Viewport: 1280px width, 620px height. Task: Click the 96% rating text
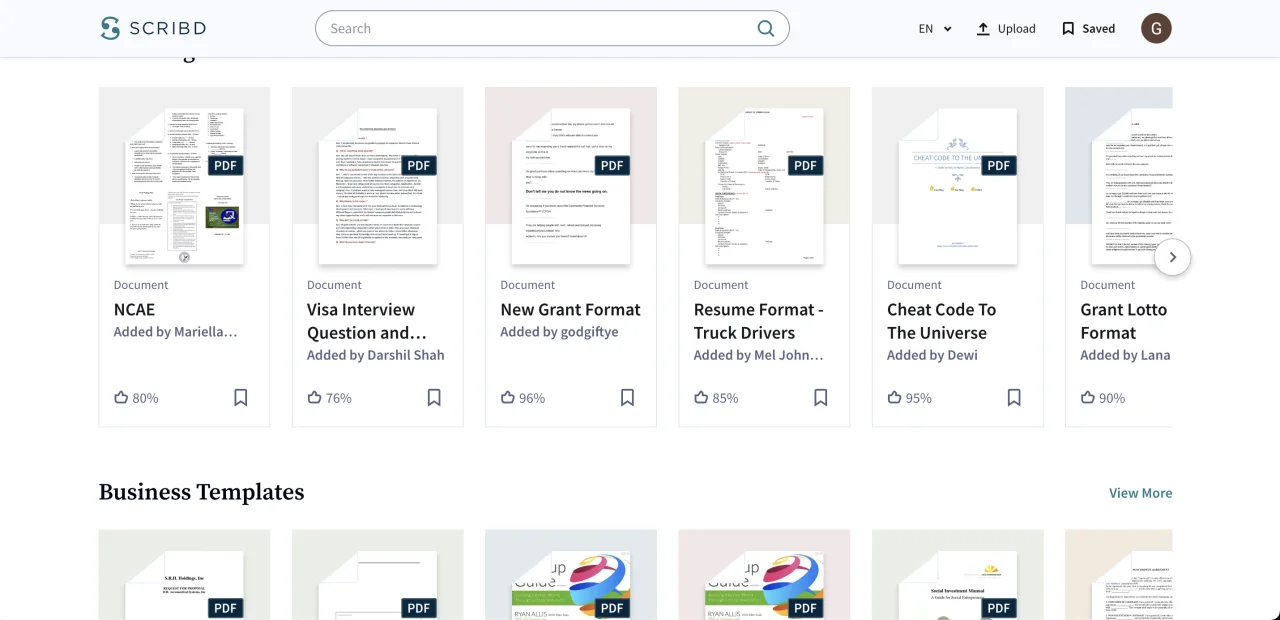tap(532, 398)
